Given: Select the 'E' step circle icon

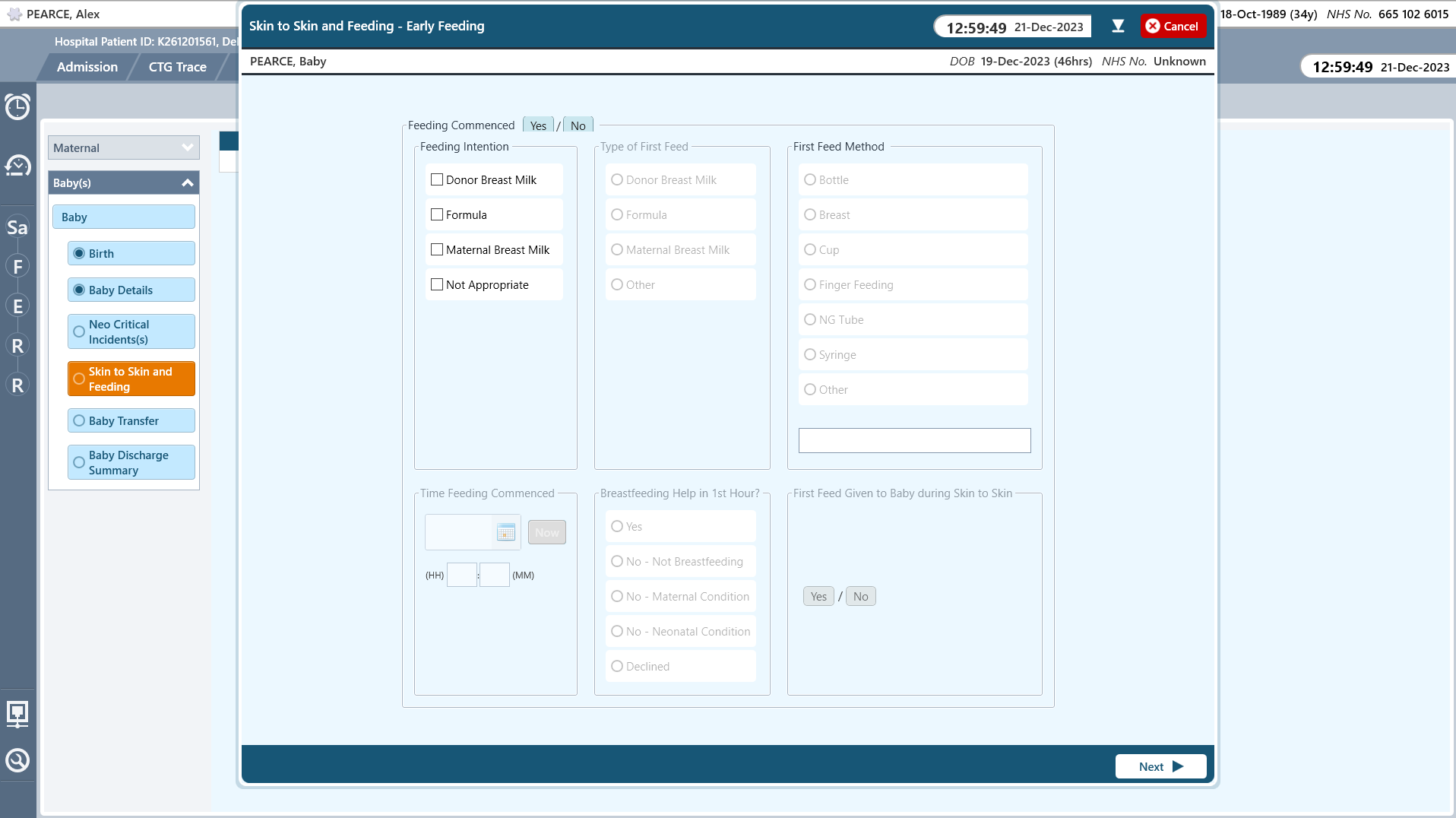Looking at the screenshot, I should tap(17, 306).
